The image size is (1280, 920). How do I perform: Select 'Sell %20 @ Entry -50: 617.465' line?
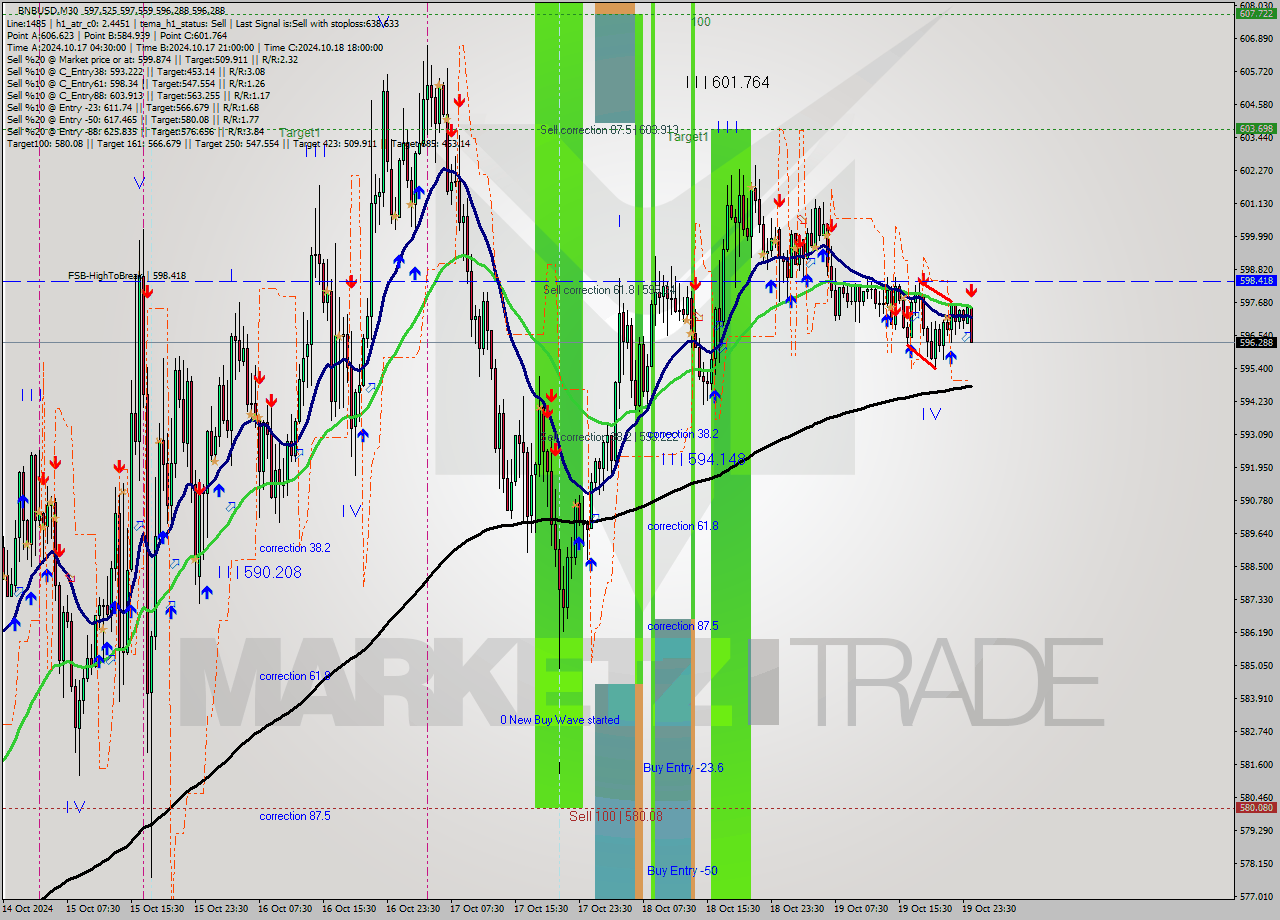[133, 119]
